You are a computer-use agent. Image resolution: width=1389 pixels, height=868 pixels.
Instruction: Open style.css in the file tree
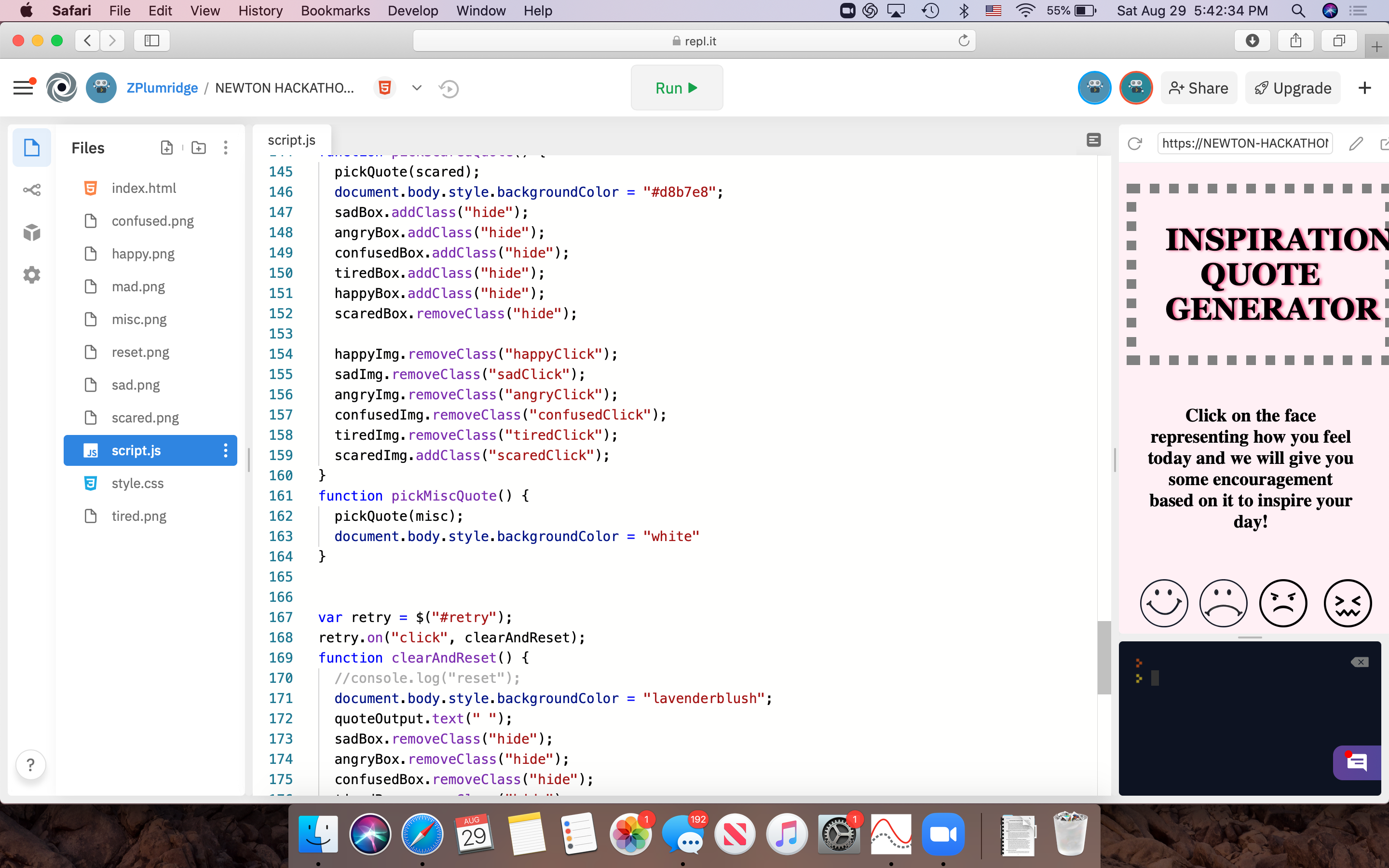pyautogui.click(x=137, y=483)
